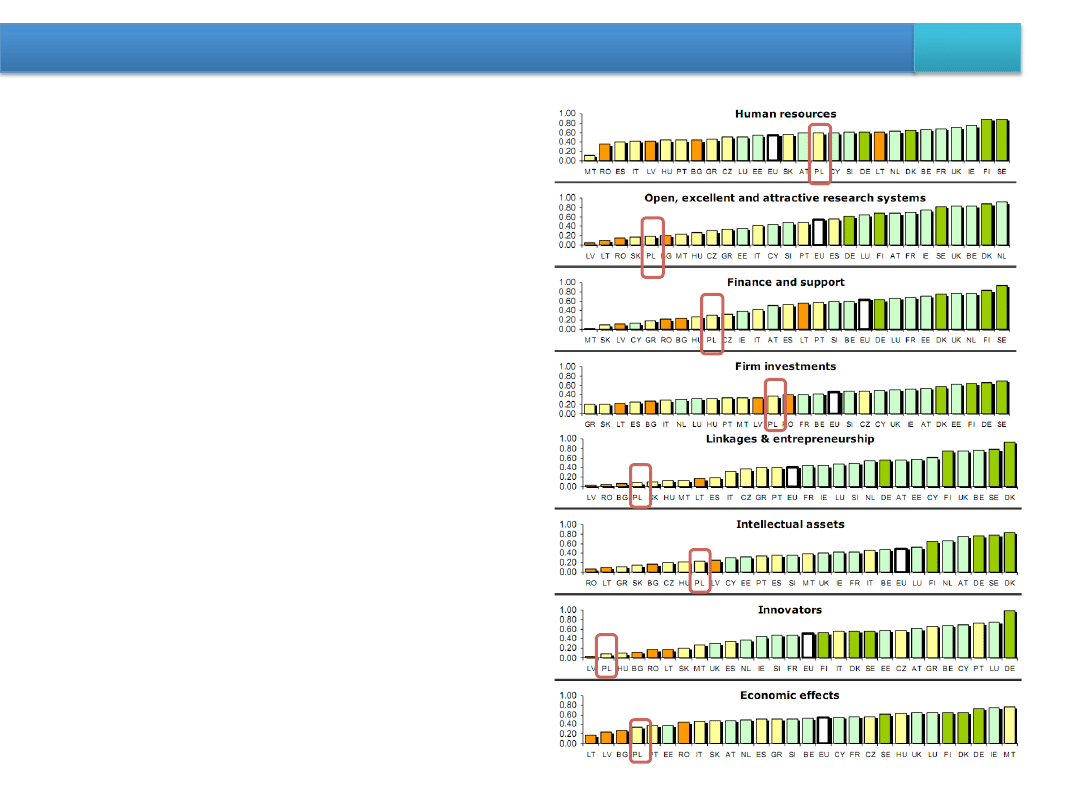The width and height of the screenshot is (1080, 810).
Task: Select PL highlight box in Intellectual assets chart
Action: point(700,569)
